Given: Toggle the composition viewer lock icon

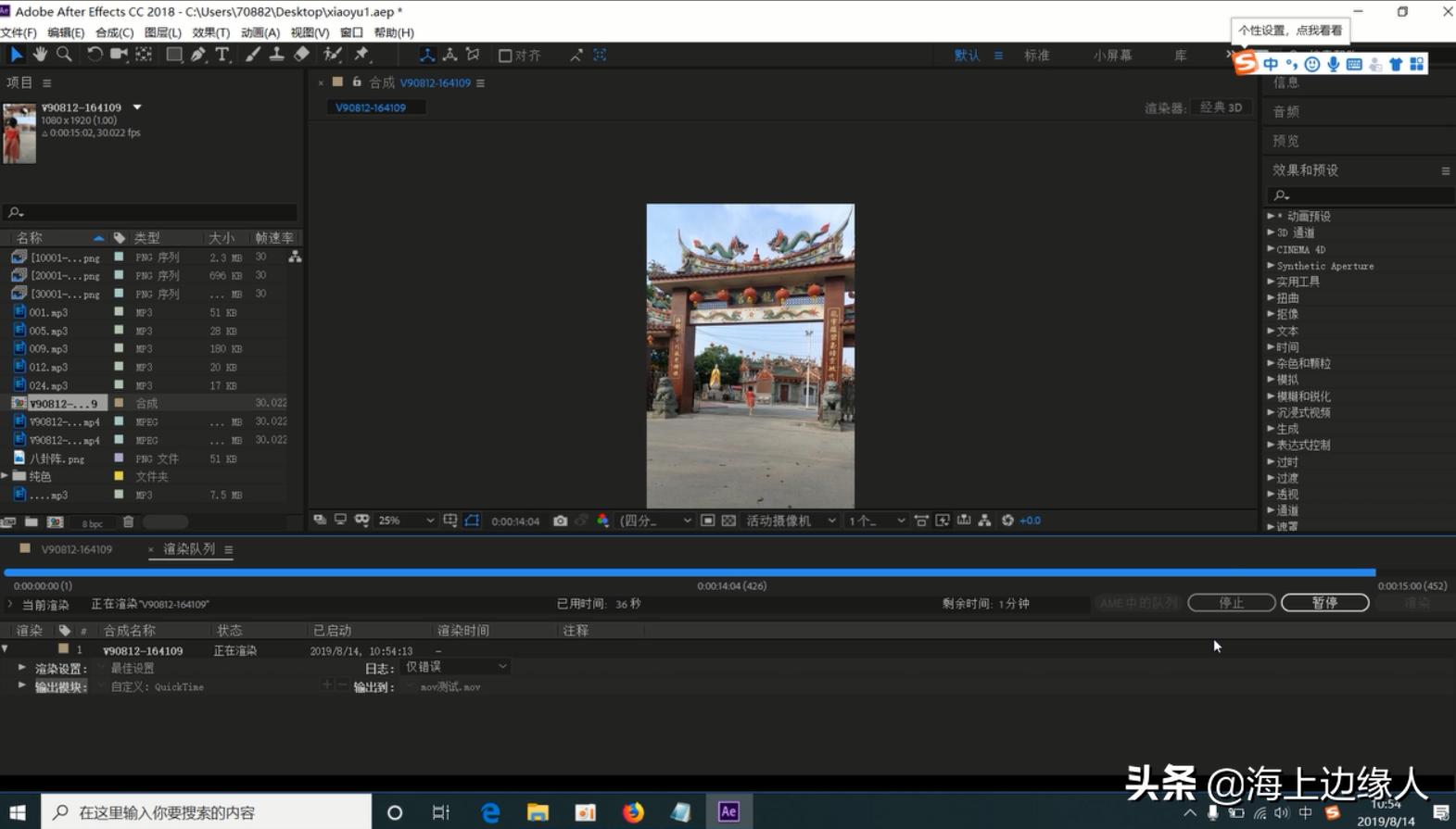Looking at the screenshot, I should click(357, 82).
